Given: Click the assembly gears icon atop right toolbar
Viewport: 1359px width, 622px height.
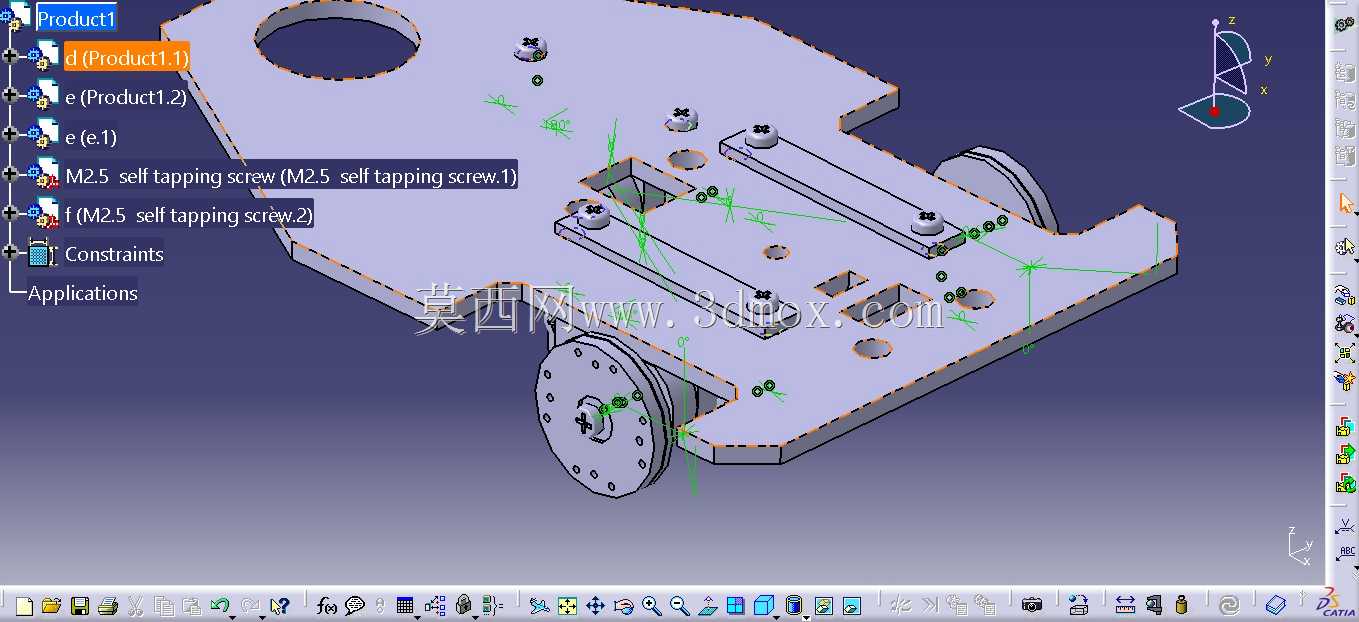Looking at the screenshot, I should (x=1345, y=24).
